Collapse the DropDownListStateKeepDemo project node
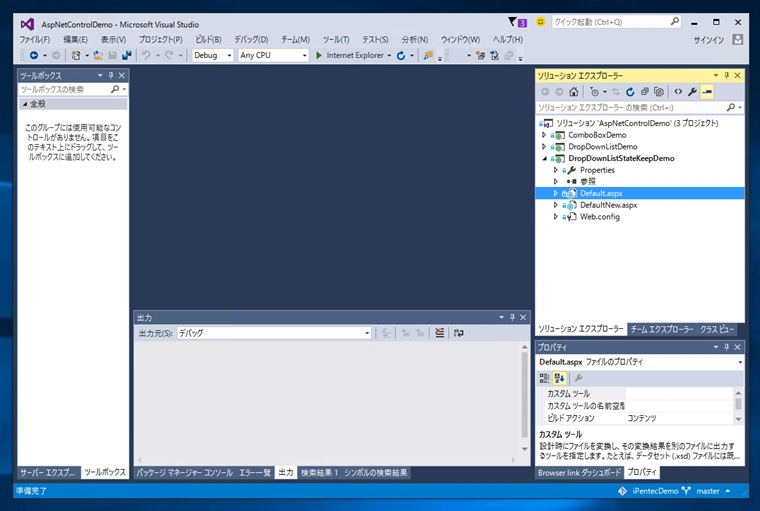The height and width of the screenshot is (511, 760). coord(544,159)
